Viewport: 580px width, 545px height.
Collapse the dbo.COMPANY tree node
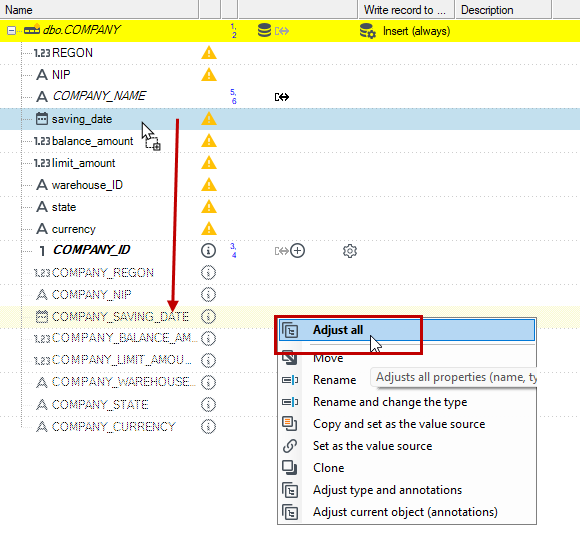coord(11,30)
